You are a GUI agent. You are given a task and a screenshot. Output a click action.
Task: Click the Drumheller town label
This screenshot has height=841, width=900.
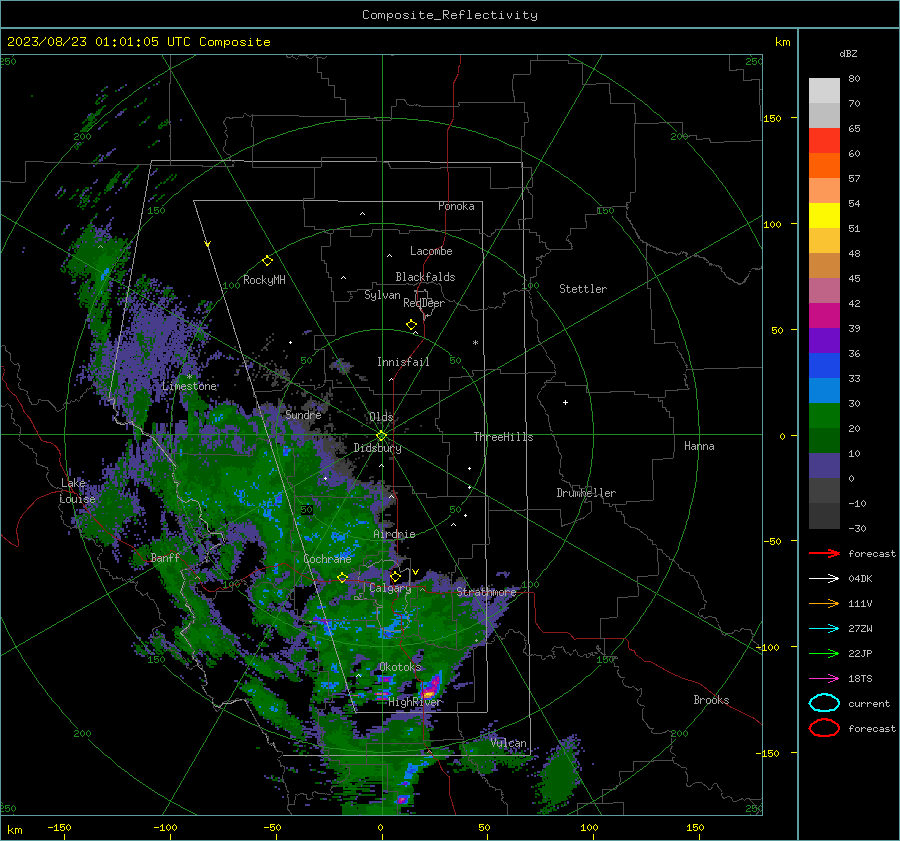pyautogui.click(x=586, y=493)
